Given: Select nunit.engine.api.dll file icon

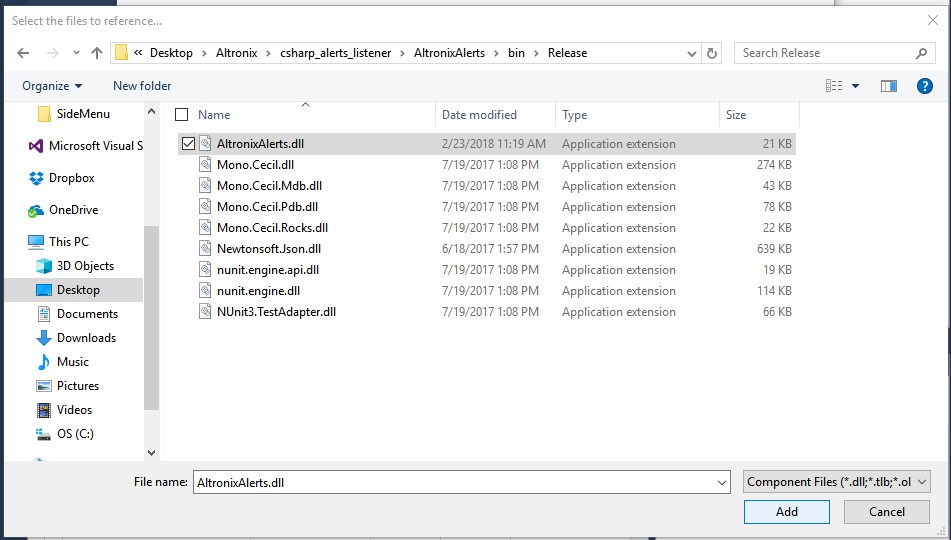Looking at the screenshot, I should tap(206, 269).
